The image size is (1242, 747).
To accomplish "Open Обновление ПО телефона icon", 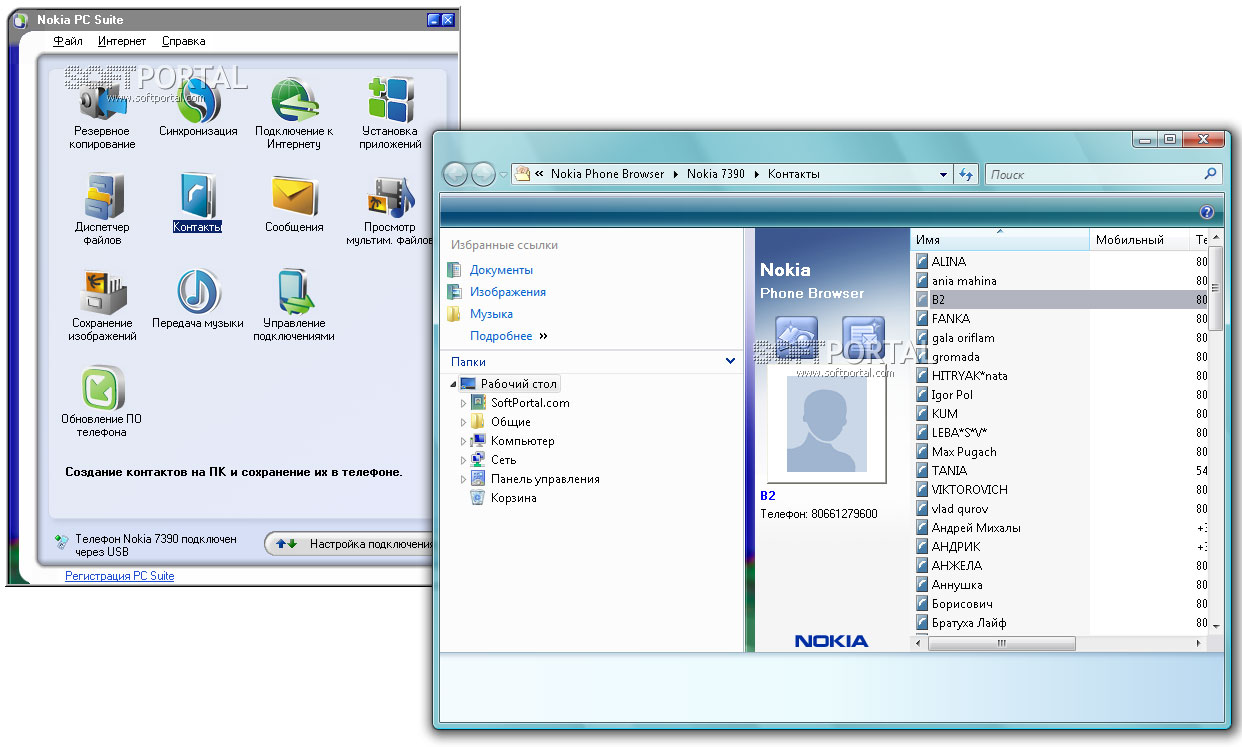I will coord(102,388).
